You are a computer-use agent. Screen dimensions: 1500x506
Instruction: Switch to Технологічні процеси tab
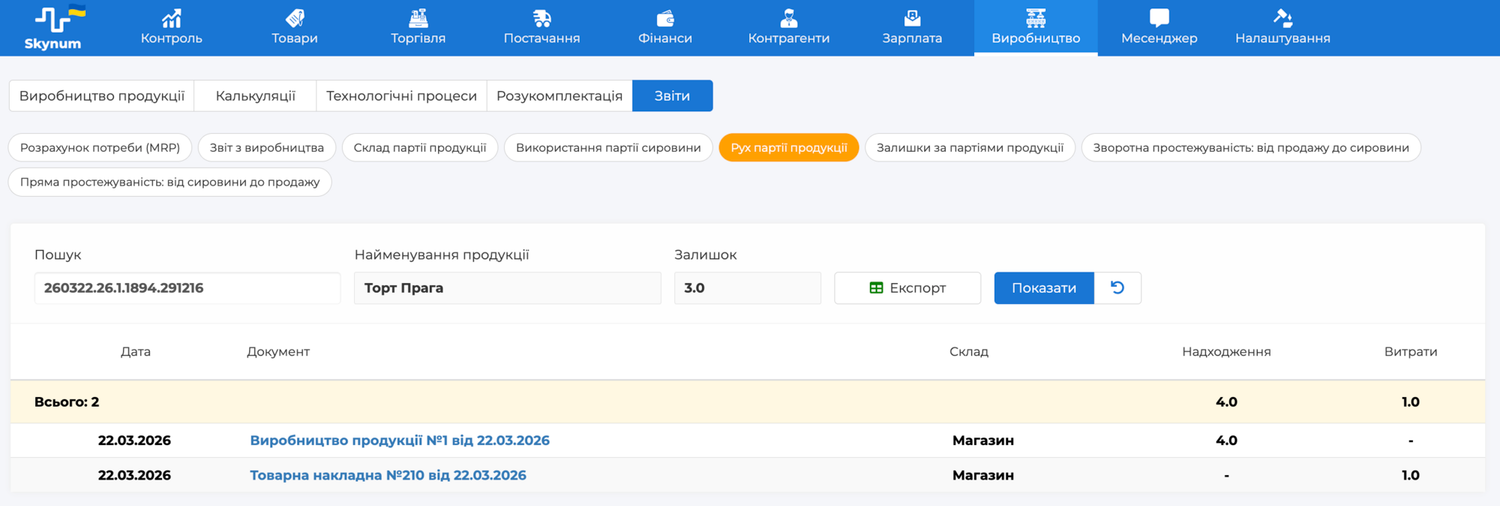click(401, 96)
